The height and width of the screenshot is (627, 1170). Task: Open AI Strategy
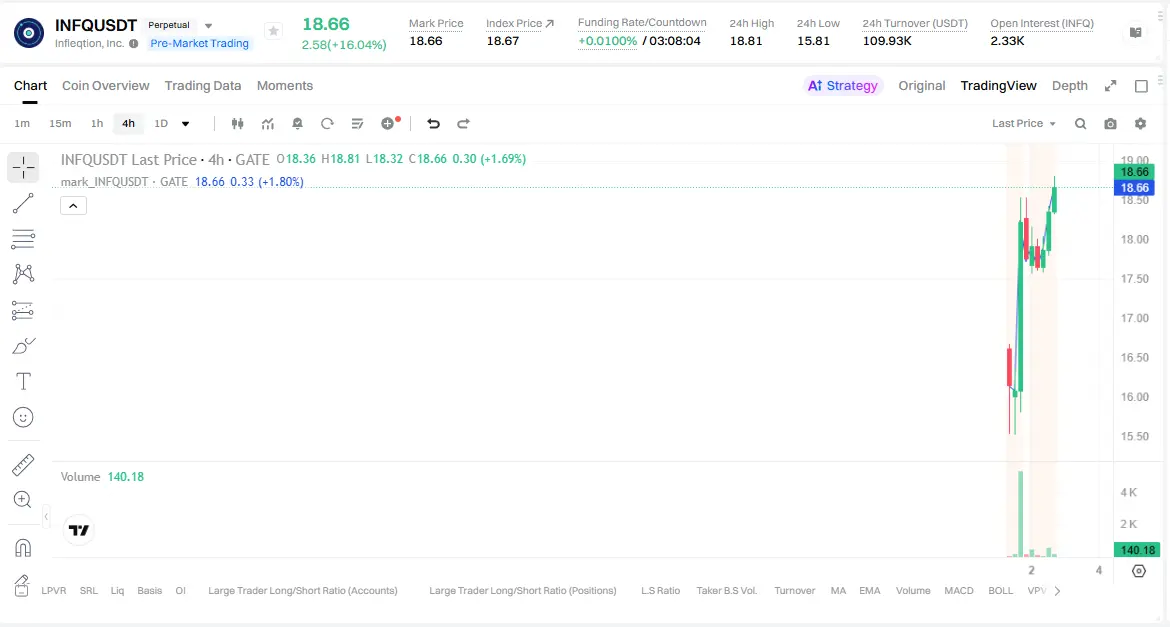pyautogui.click(x=842, y=86)
